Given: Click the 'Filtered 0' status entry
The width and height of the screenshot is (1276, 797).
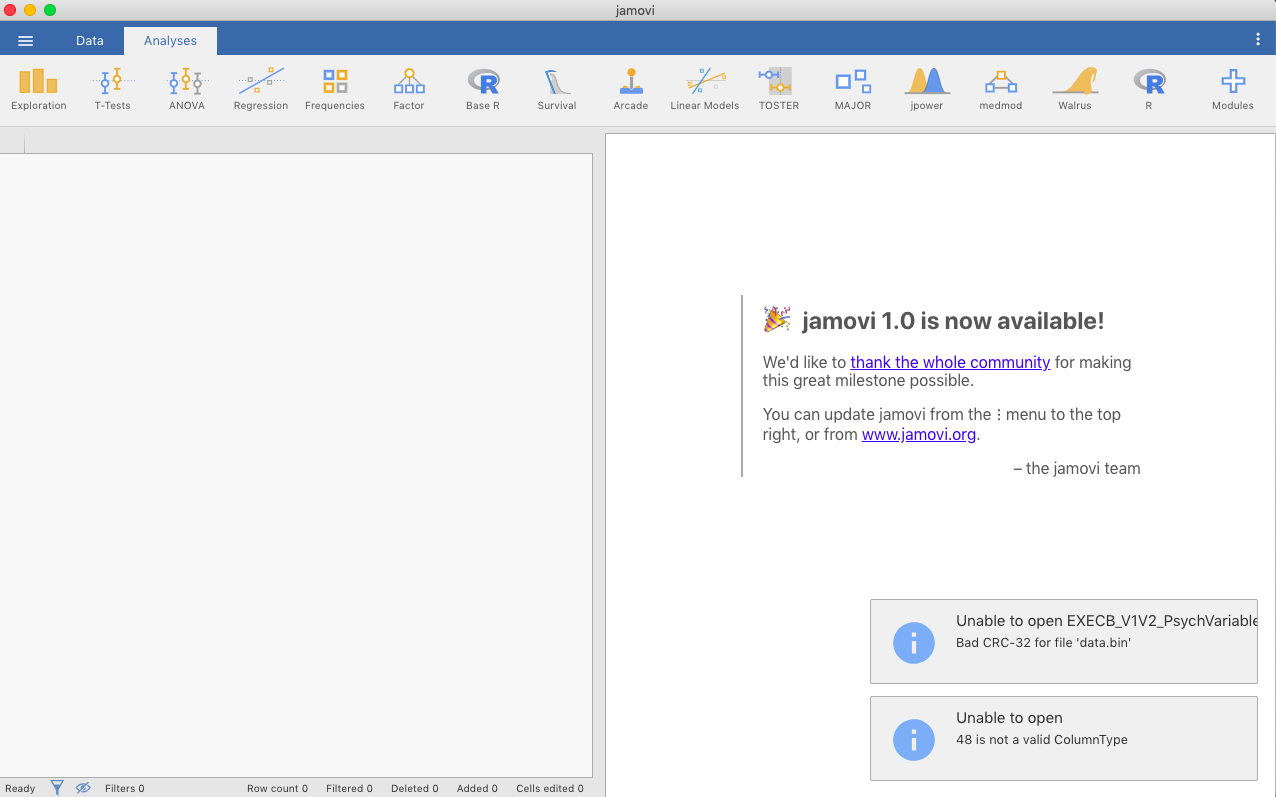Looking at the screenshot, I should 349,789.
